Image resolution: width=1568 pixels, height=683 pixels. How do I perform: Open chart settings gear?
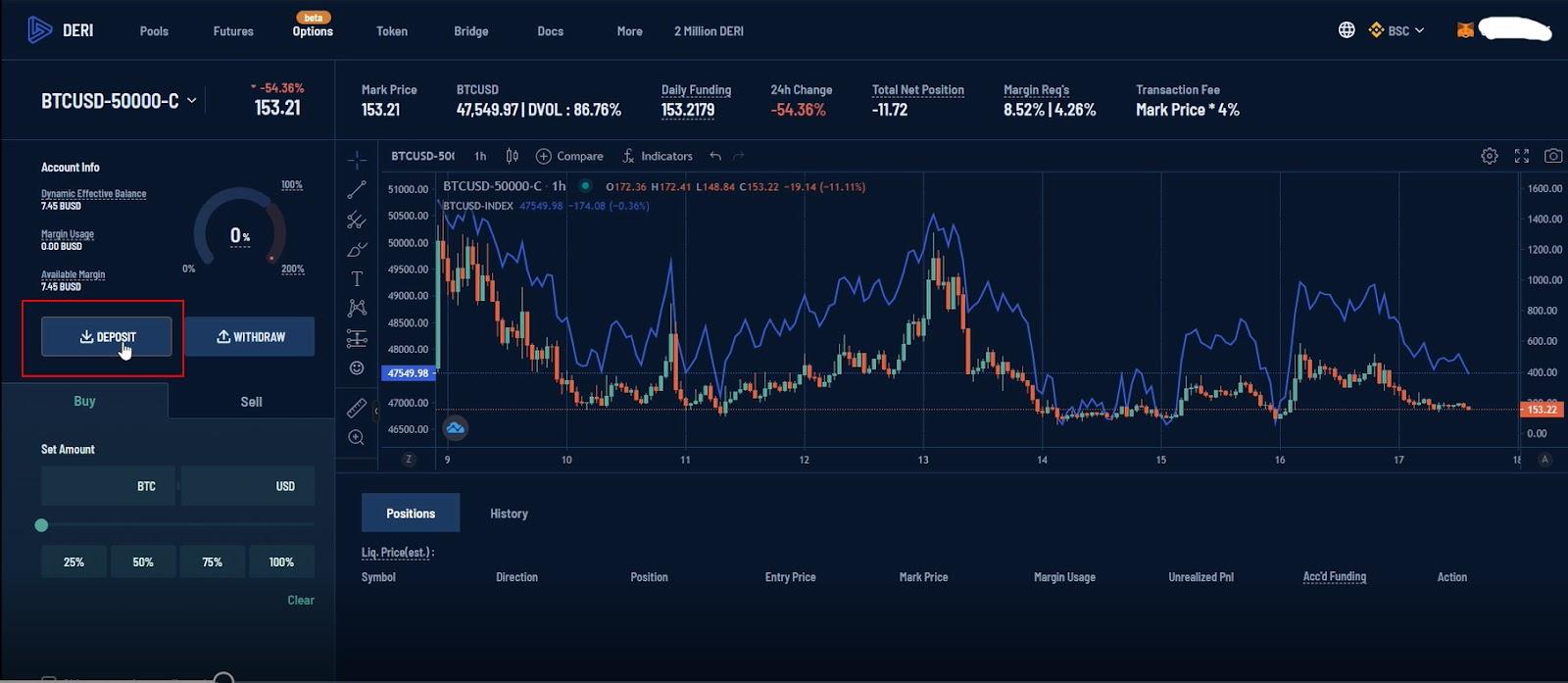1489,156
